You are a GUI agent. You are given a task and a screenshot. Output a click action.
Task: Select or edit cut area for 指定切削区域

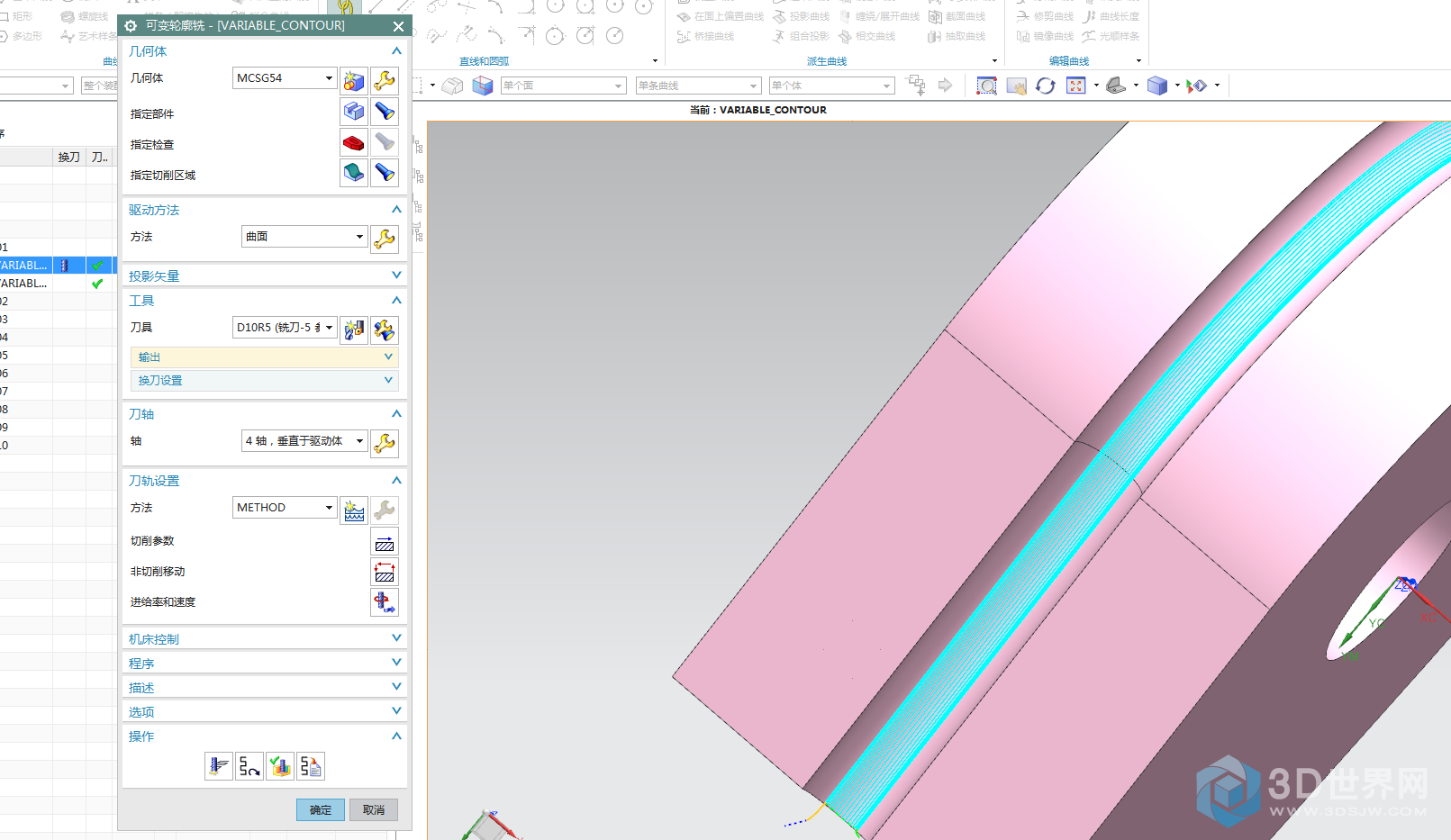354,173
